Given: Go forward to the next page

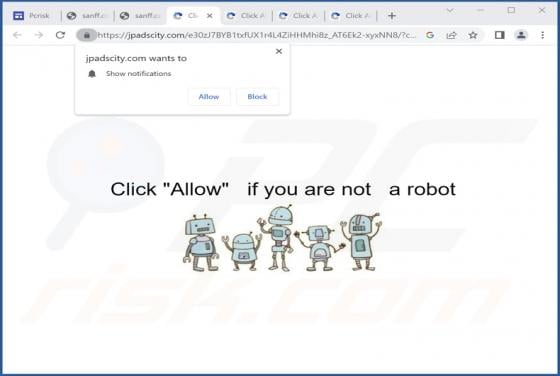Looking at the screenshot, I should (x=39, y=35).
